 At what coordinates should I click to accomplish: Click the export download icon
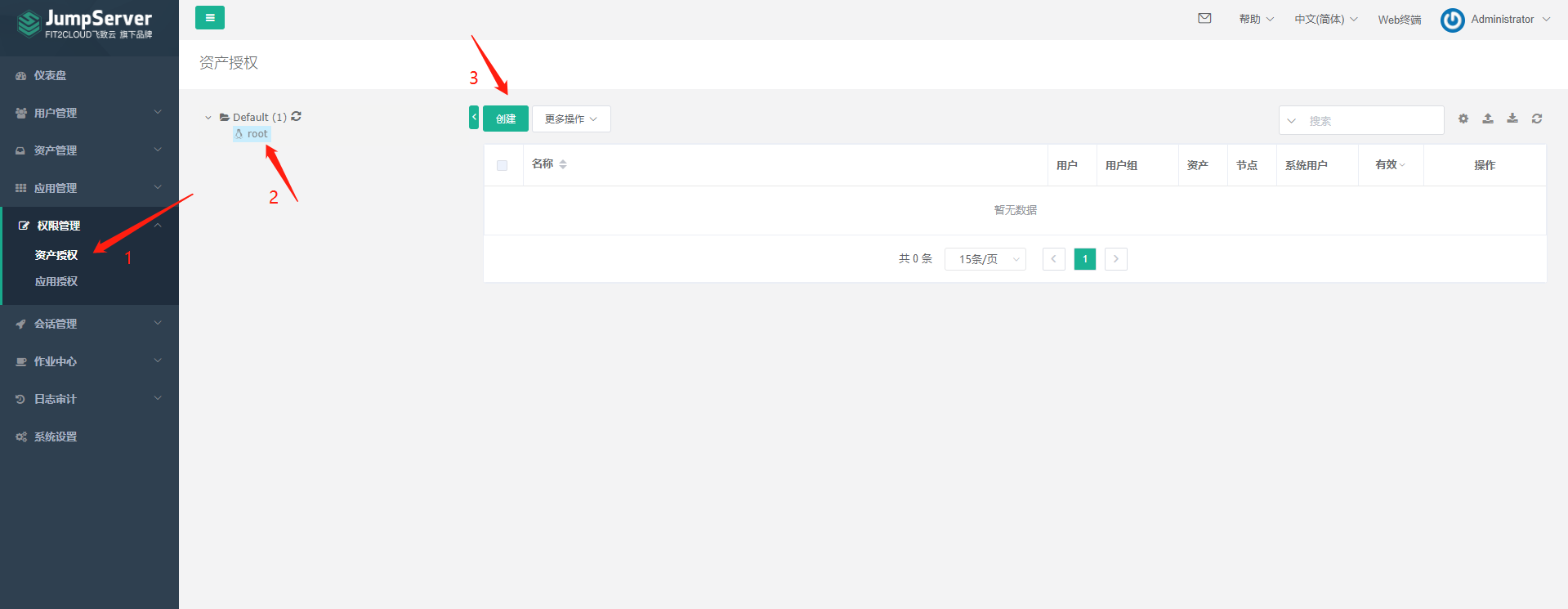click(1512, 119)
